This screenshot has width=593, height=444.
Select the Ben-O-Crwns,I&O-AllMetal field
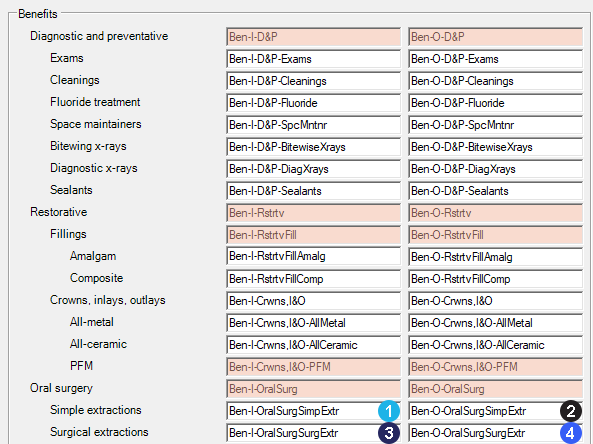pyautogui.click(x=495, y=323)
